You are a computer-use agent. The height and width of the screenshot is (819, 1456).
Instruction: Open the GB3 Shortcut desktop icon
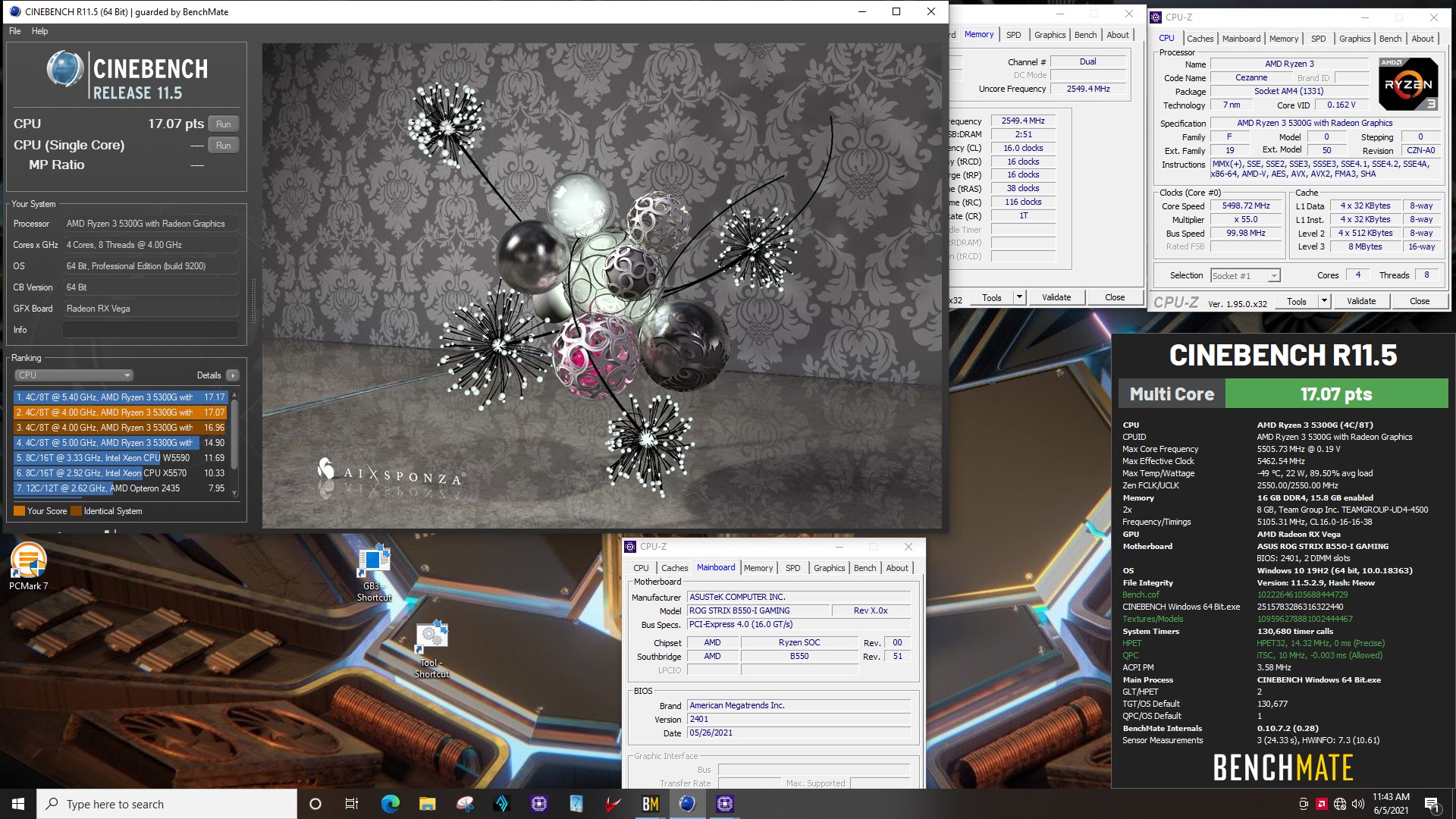pos(374,573)
